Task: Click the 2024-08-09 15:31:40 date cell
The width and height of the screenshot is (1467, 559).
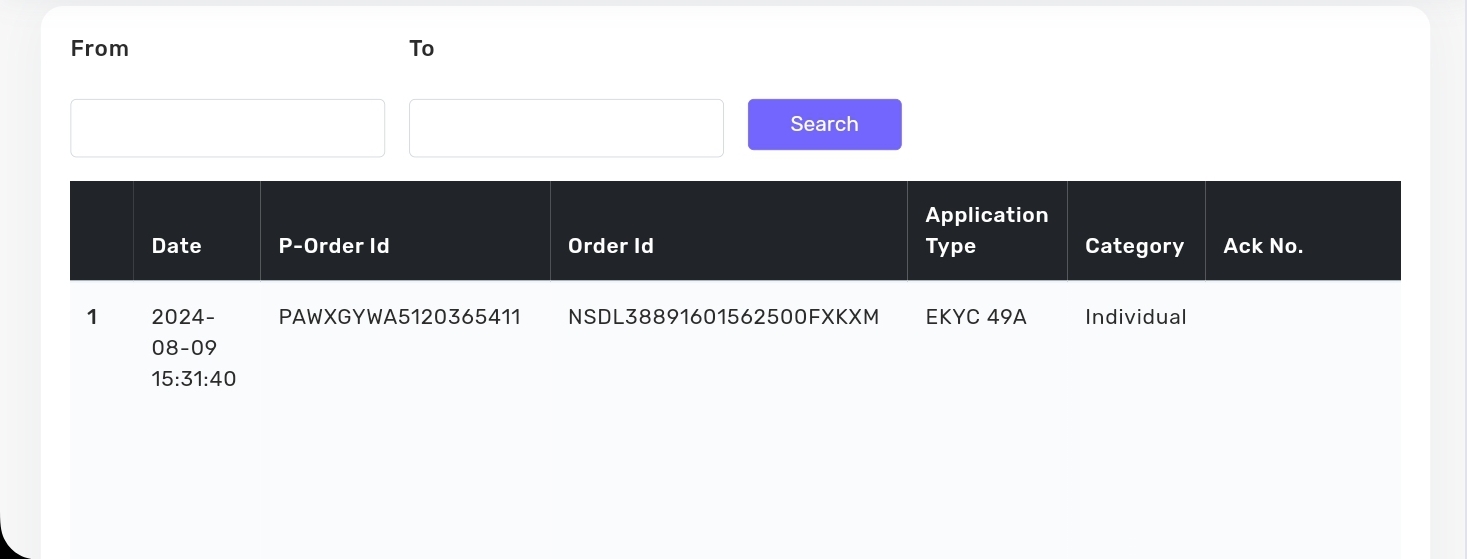Action: tap(194, 348)
